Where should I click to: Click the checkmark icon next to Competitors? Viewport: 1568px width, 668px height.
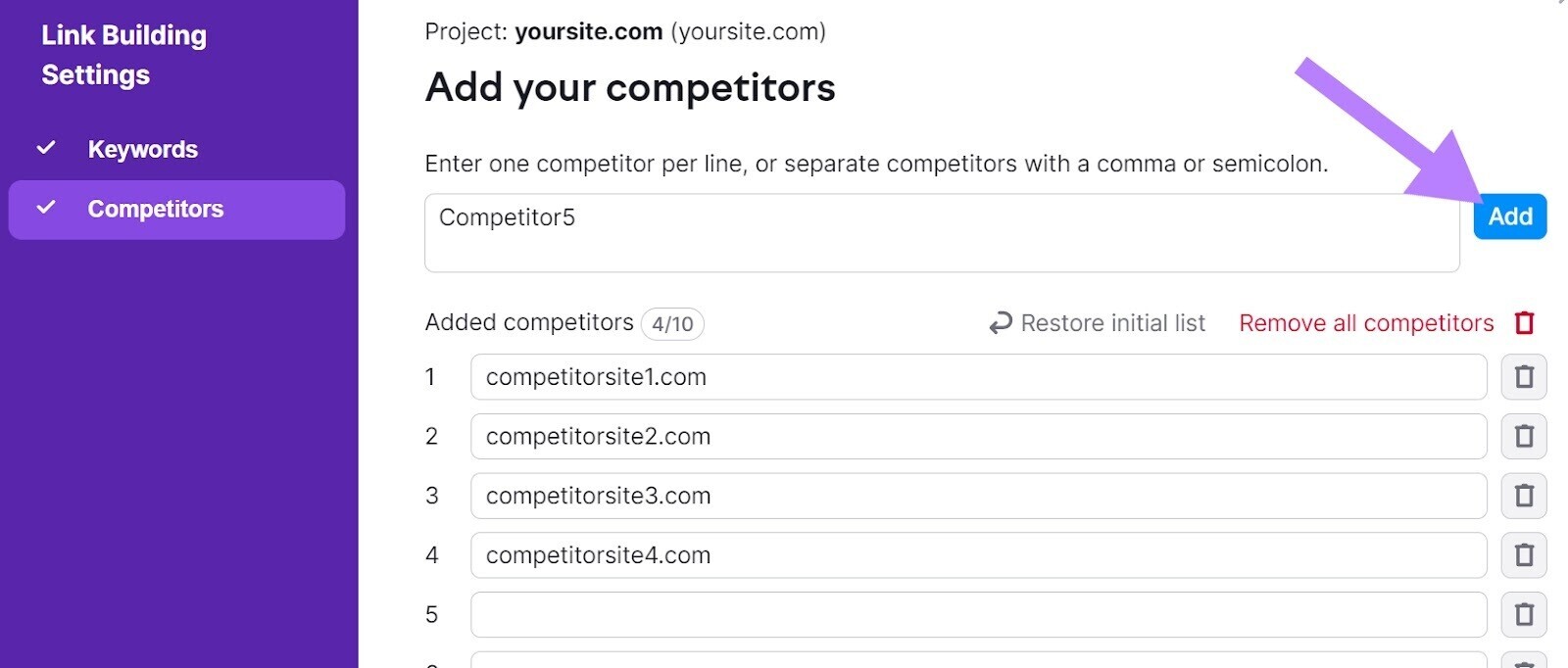tap(46, 208)
